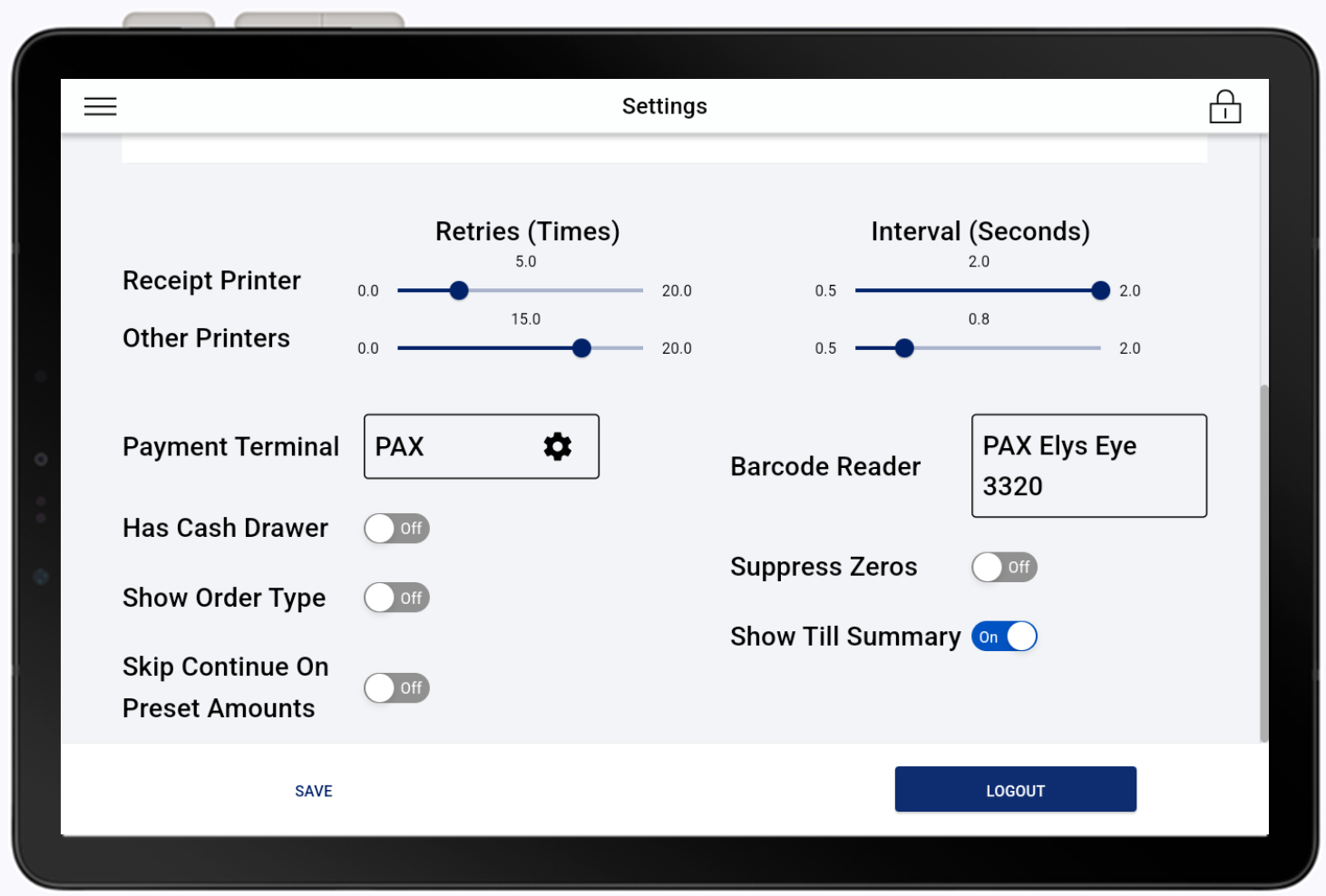This screenshot has width=1326, height=896.
Task: Open PAX payment terminal gear settings
Action: [x=558, y=446]
